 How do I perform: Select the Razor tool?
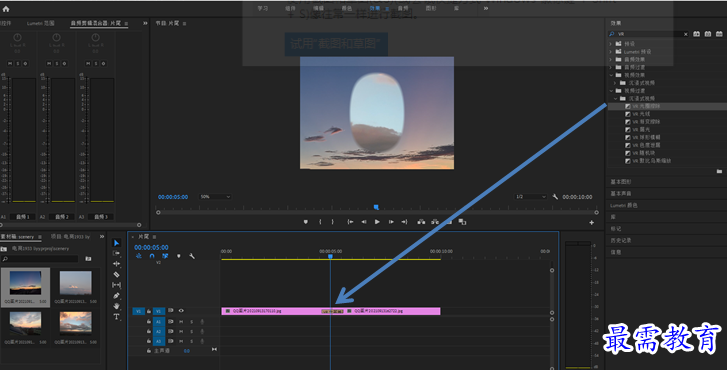(116, 274)
